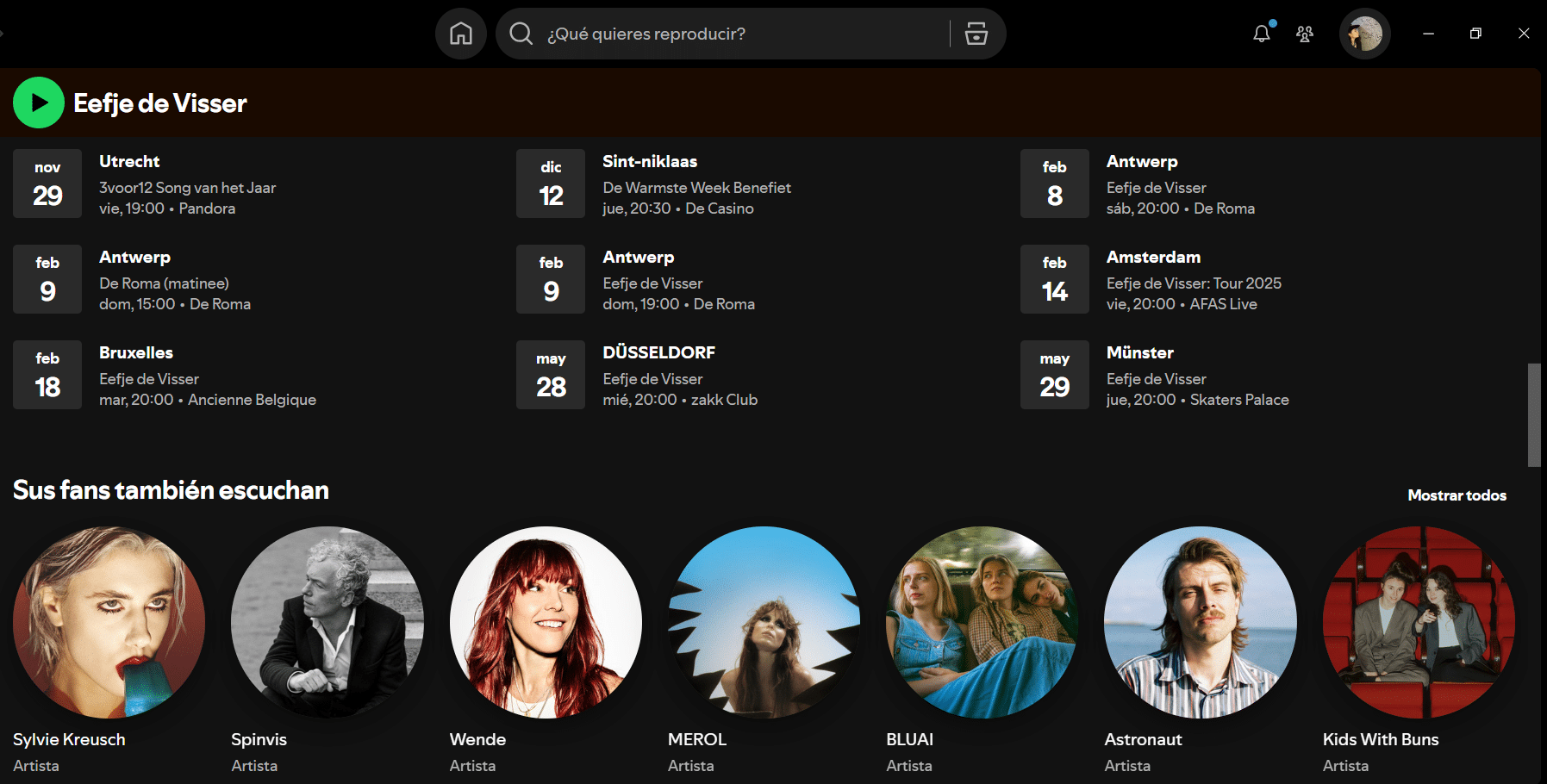Click the Eefje de Visser header title
Screen dimensions: 1547x784
point(160,103)
